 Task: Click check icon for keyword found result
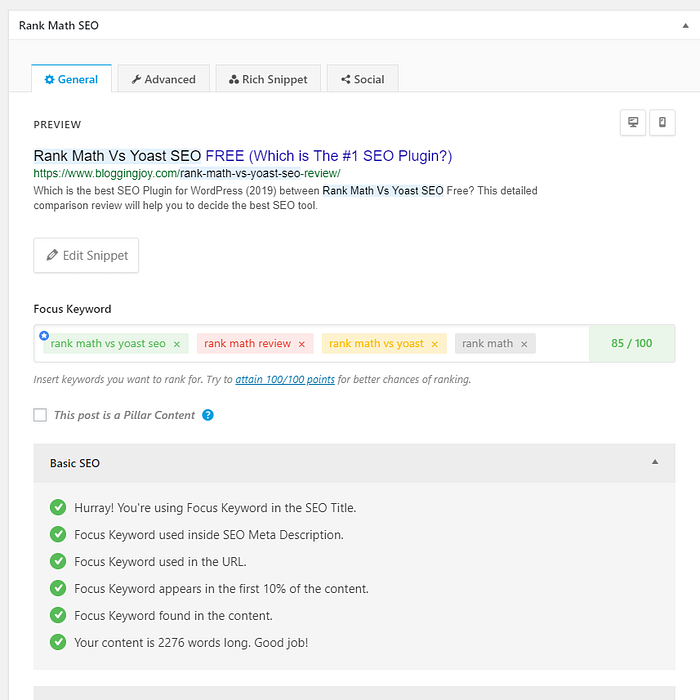(x=58, y=615)
